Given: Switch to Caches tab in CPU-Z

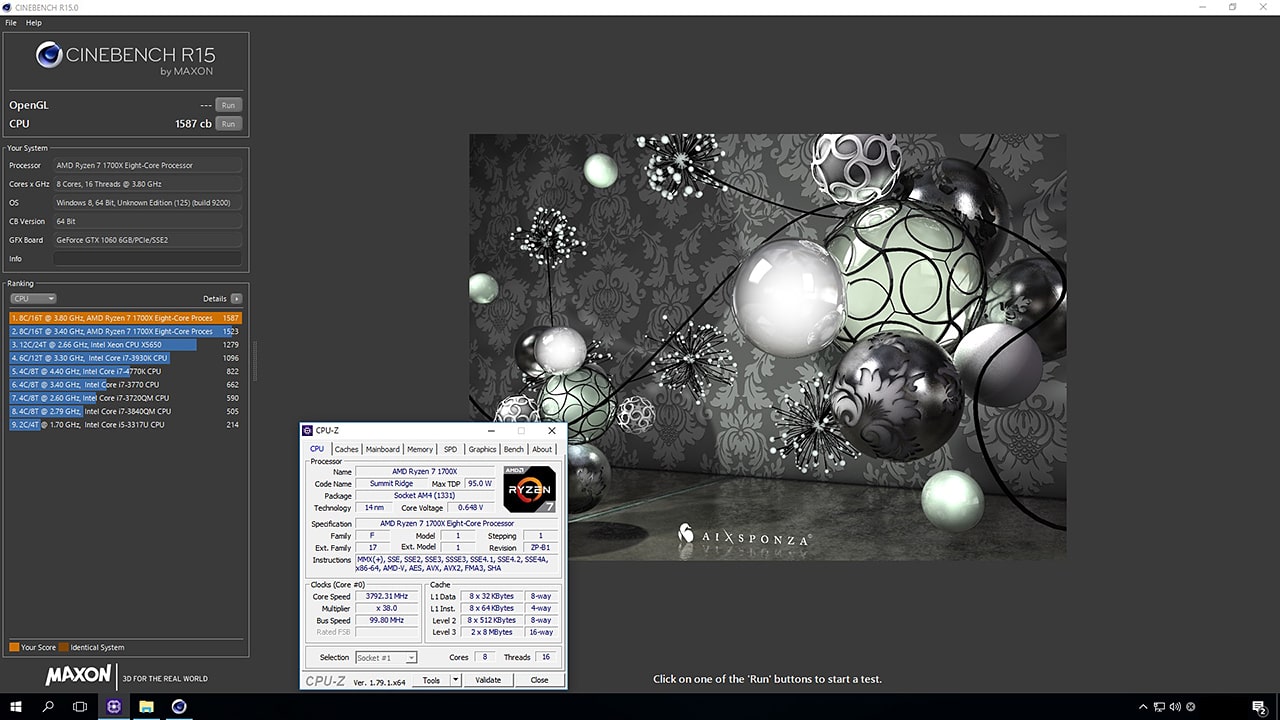Looking at the screenshot, I should [x=346, y=450].
